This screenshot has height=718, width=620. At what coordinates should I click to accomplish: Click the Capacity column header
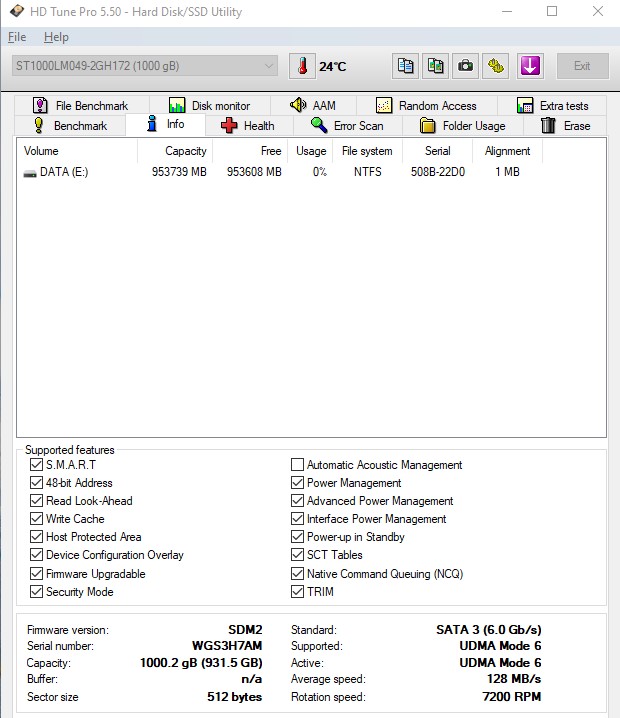[175, 151]
